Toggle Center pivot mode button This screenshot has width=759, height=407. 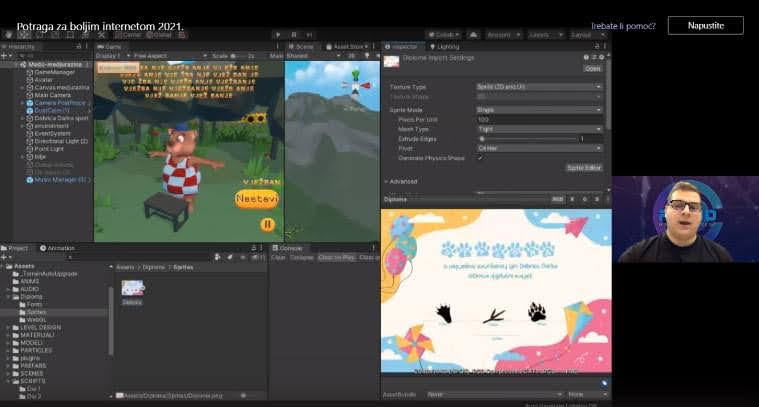click(128, 35)
